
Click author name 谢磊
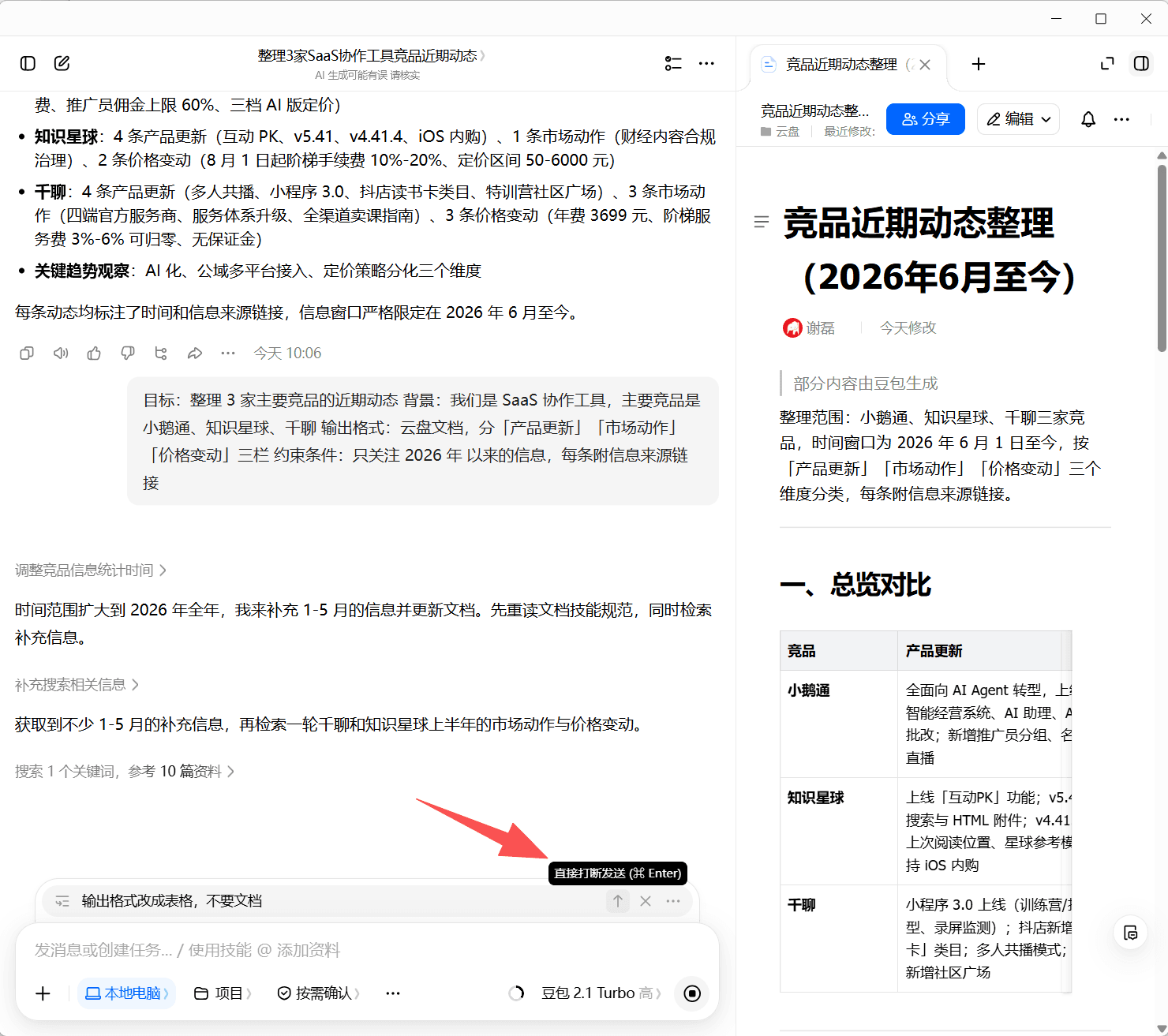tap(820, 328)
